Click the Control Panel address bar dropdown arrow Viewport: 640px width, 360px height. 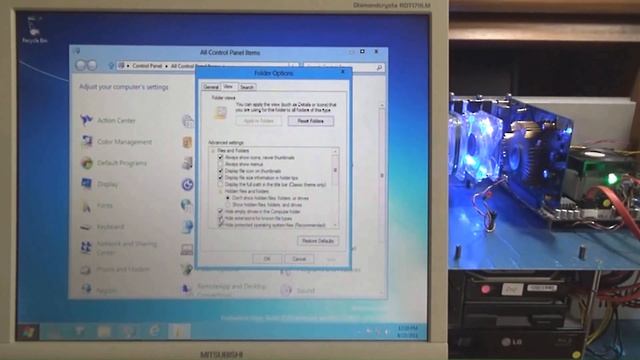[293, 66]
